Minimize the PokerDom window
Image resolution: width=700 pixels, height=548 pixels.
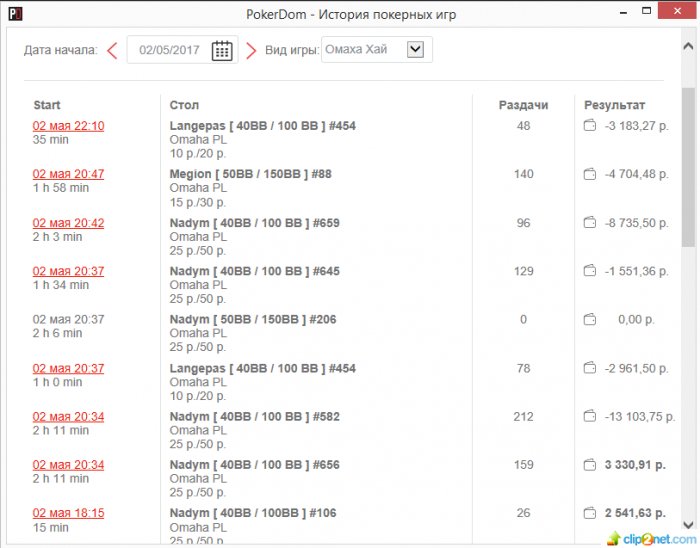click(624, 12)
